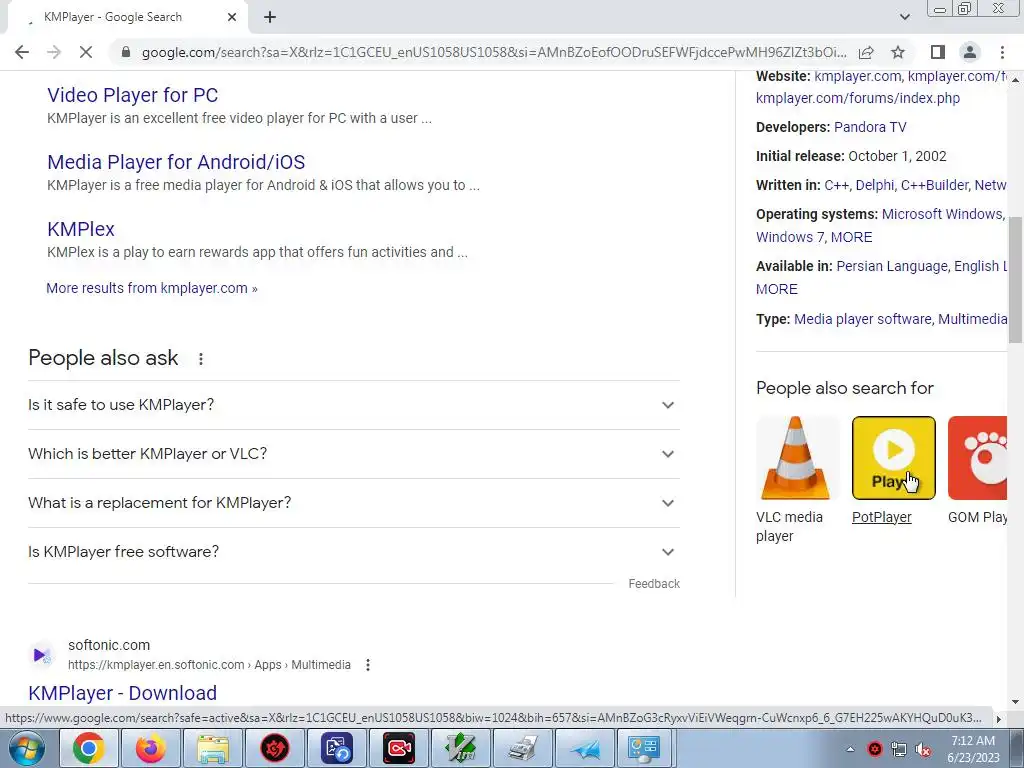This screenshot has height=768, width=1024.
Task: Open the Pandora TV developer link
Action: click(x=870, y=127)
